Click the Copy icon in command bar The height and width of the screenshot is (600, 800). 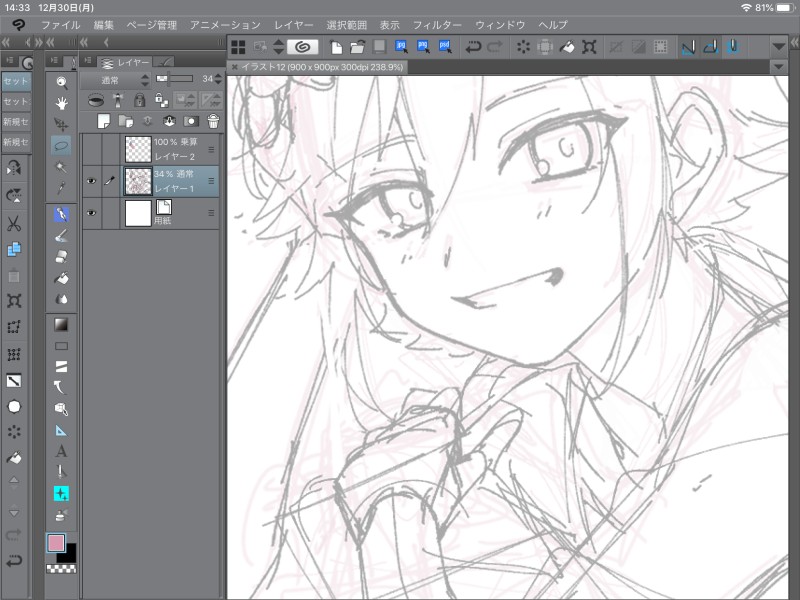(14, 249)
